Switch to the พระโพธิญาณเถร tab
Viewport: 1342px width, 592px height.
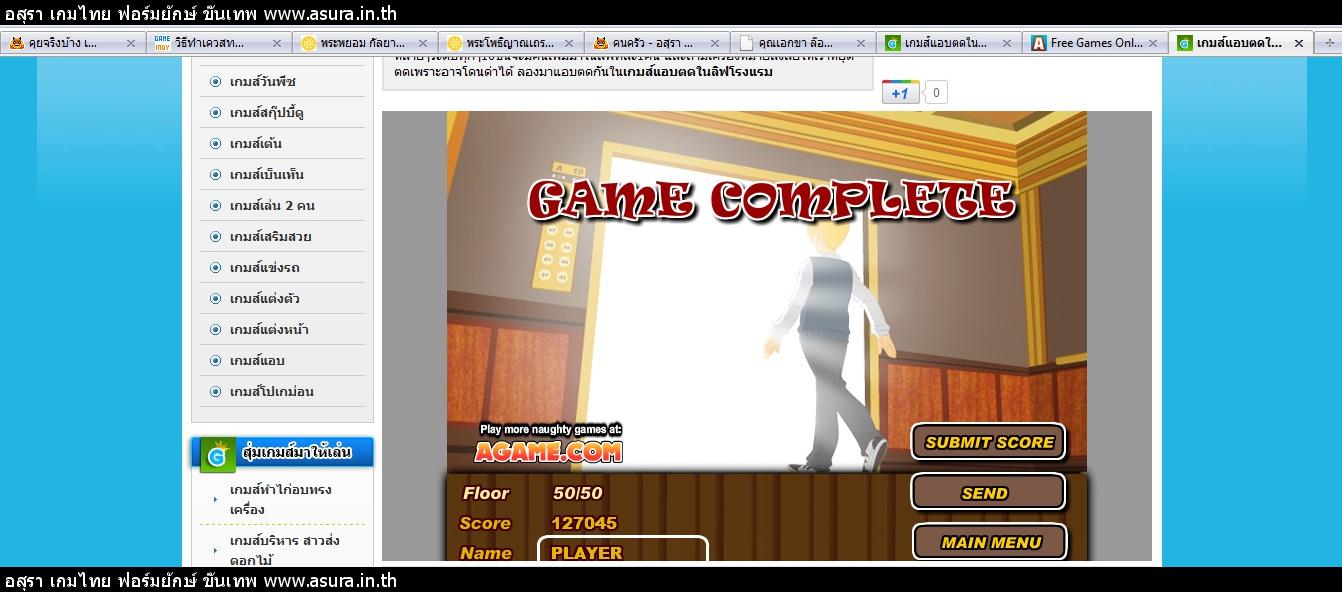click(510, 43)
